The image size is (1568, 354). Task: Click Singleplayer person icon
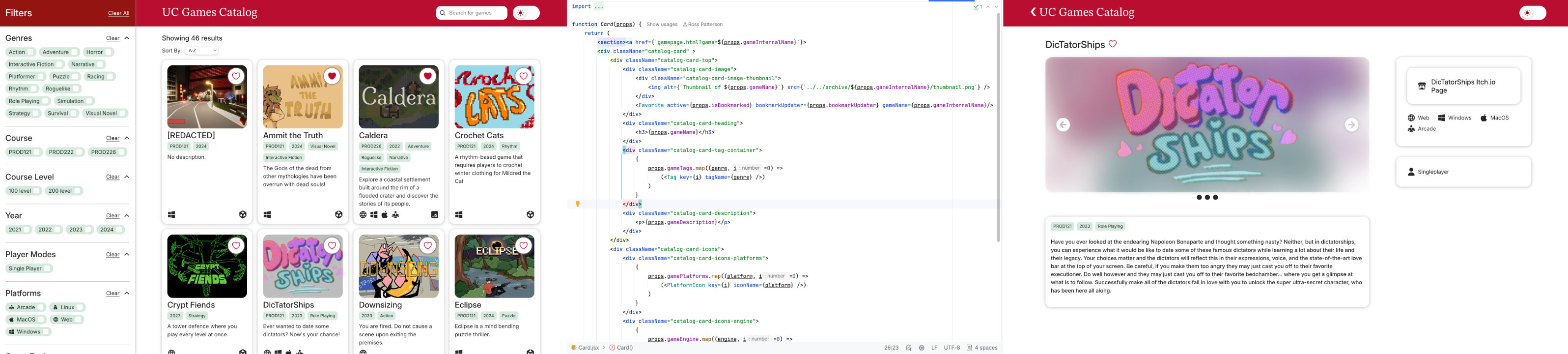[1411, 172]
